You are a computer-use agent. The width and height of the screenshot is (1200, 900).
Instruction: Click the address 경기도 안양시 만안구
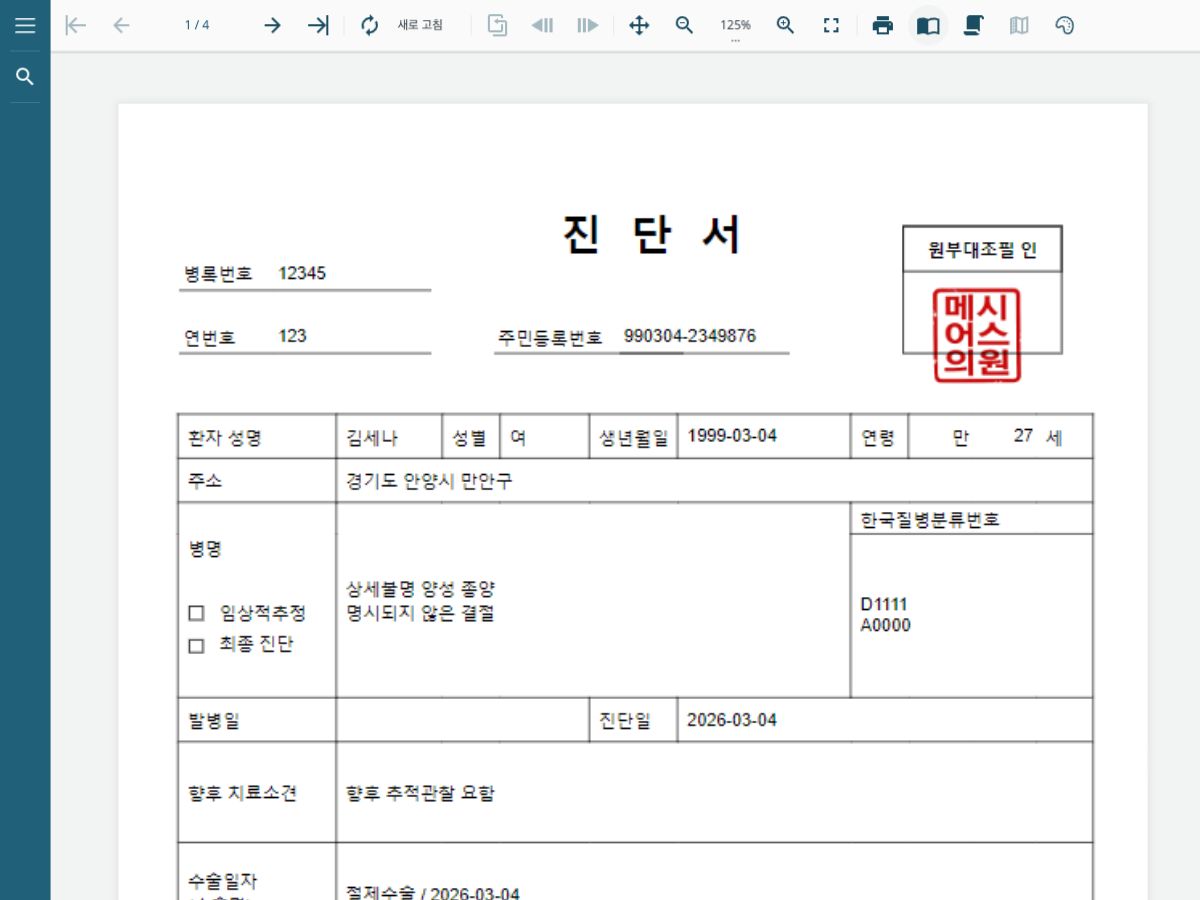[429, 481]
